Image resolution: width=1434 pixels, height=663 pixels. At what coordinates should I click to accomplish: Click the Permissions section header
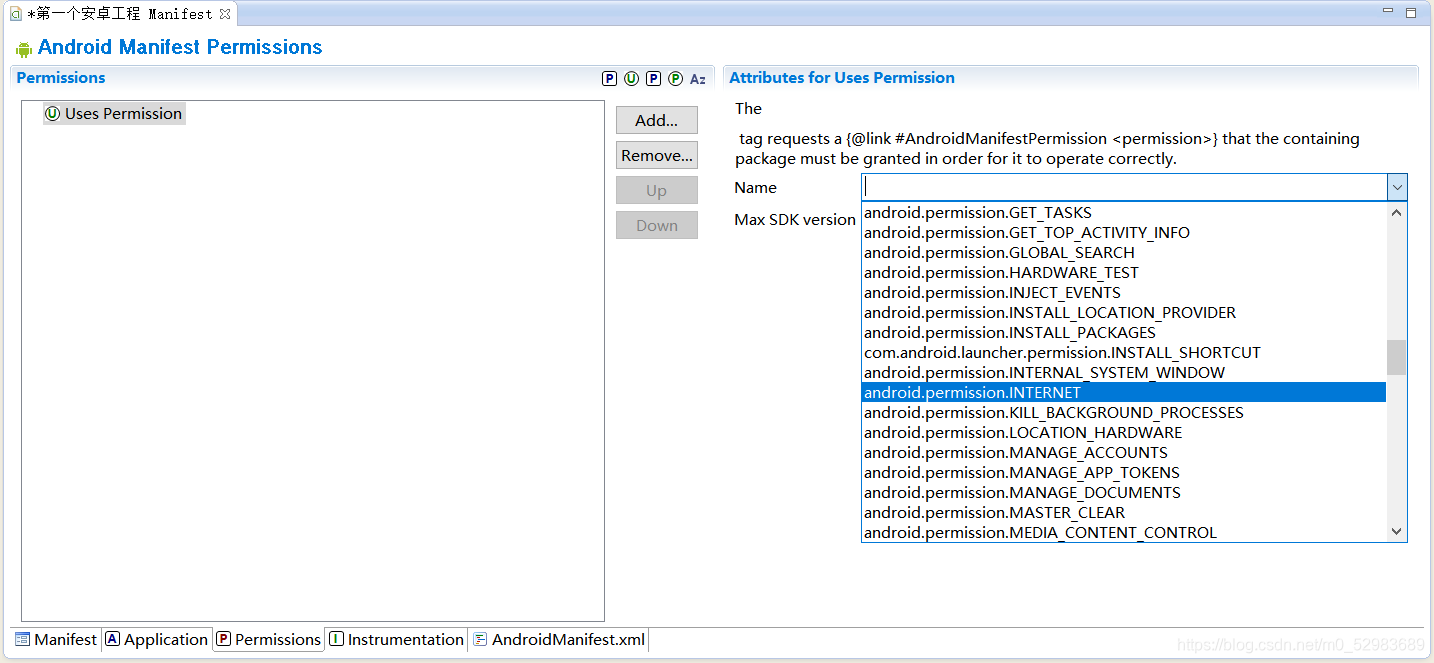pos(61,78)
